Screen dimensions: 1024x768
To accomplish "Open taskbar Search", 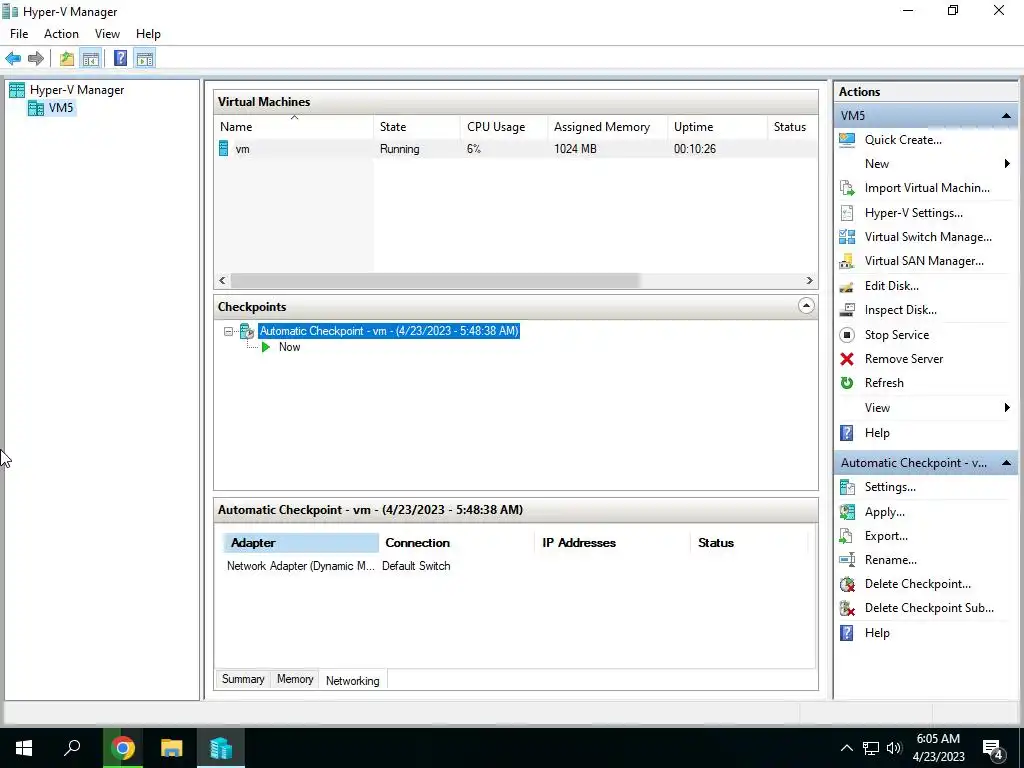I will click(72, 748).
